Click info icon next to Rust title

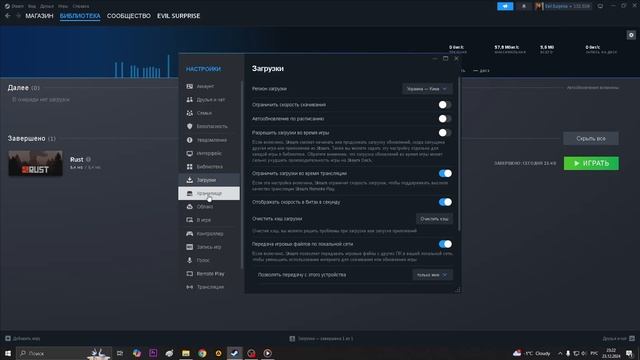[89, 160]
